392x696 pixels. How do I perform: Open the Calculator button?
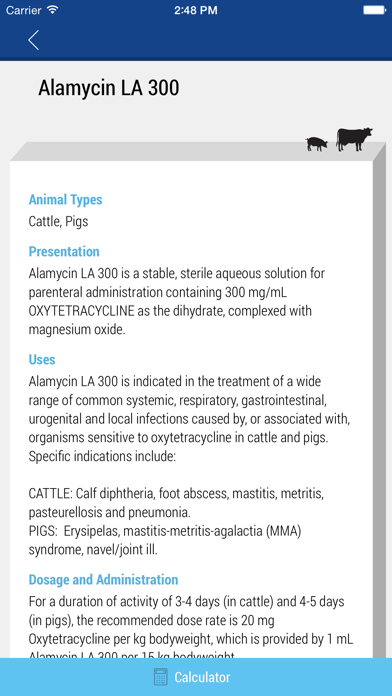(x=196, y=677)
